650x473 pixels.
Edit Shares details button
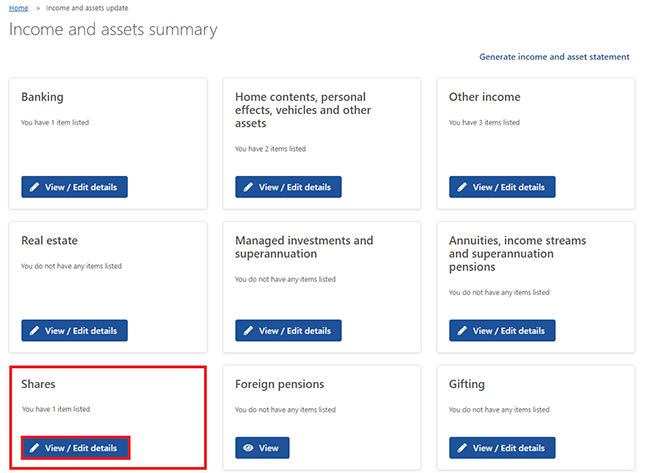click(74, 448)
